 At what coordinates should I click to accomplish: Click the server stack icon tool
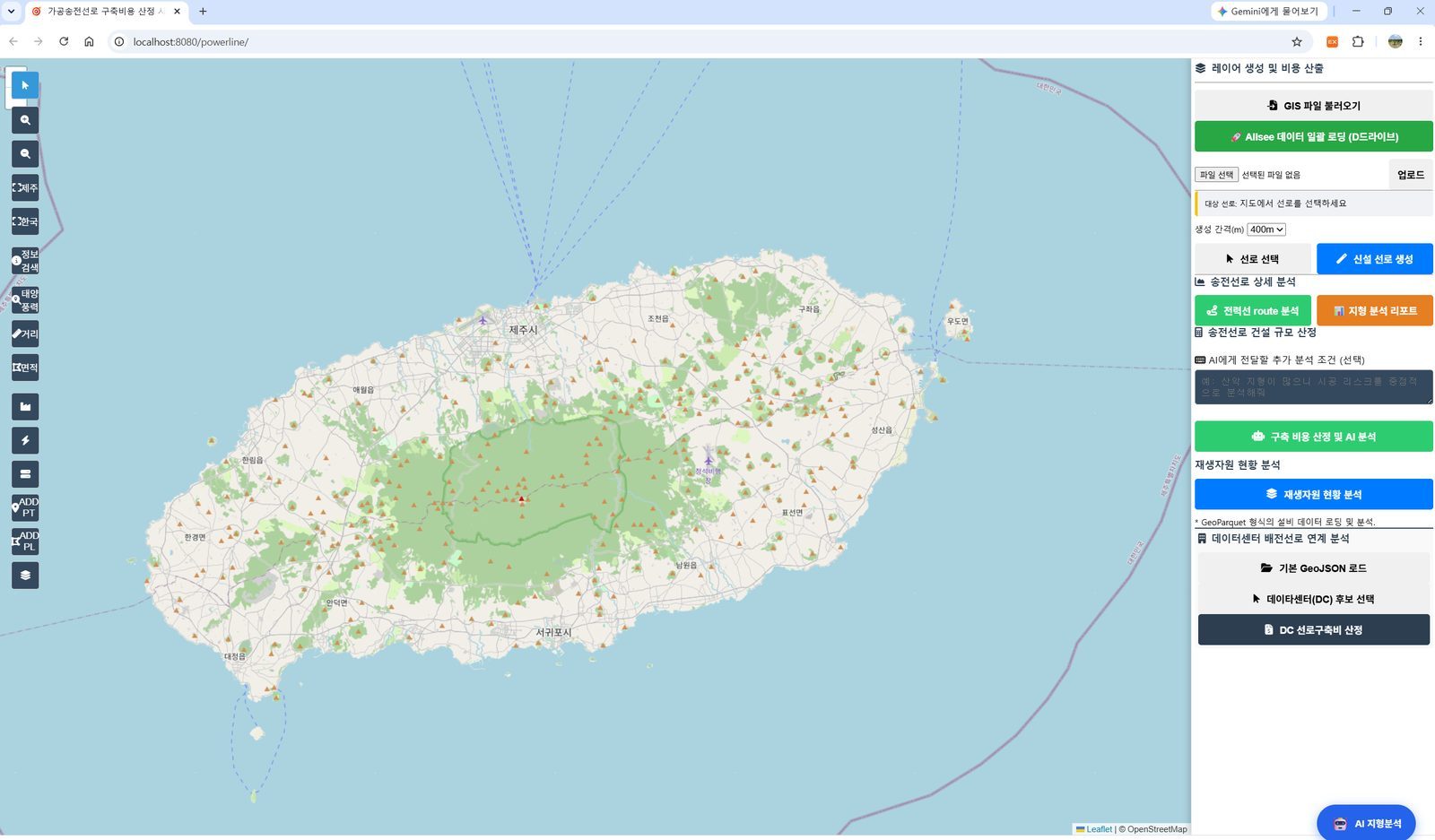[x=25, y=474]
